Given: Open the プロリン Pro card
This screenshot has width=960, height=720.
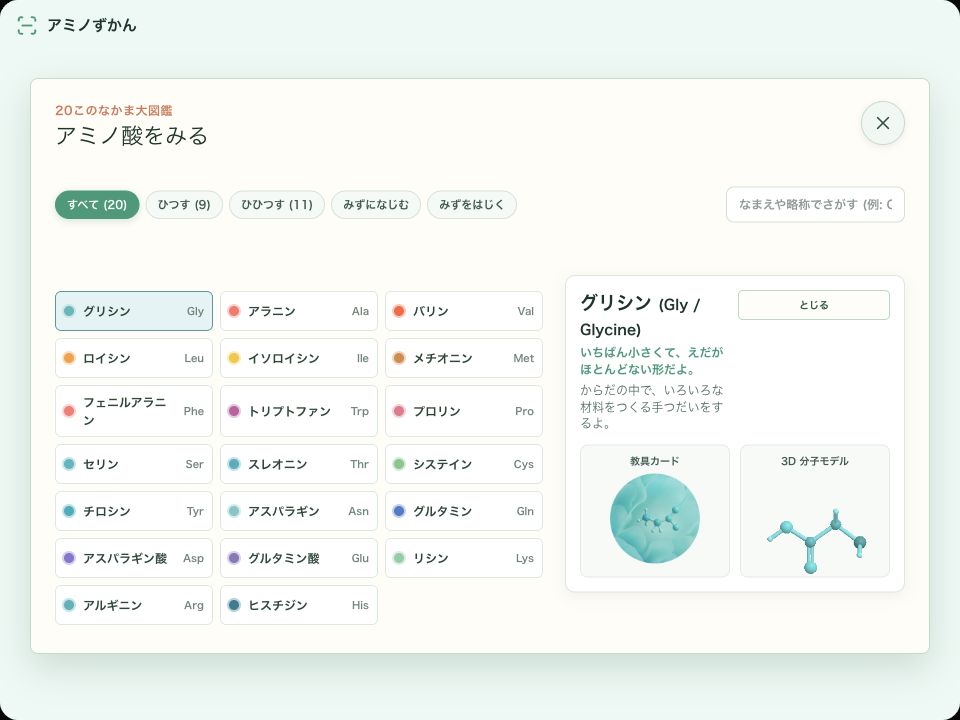Looking at the screenshot, I should click(x=464, y=411).
